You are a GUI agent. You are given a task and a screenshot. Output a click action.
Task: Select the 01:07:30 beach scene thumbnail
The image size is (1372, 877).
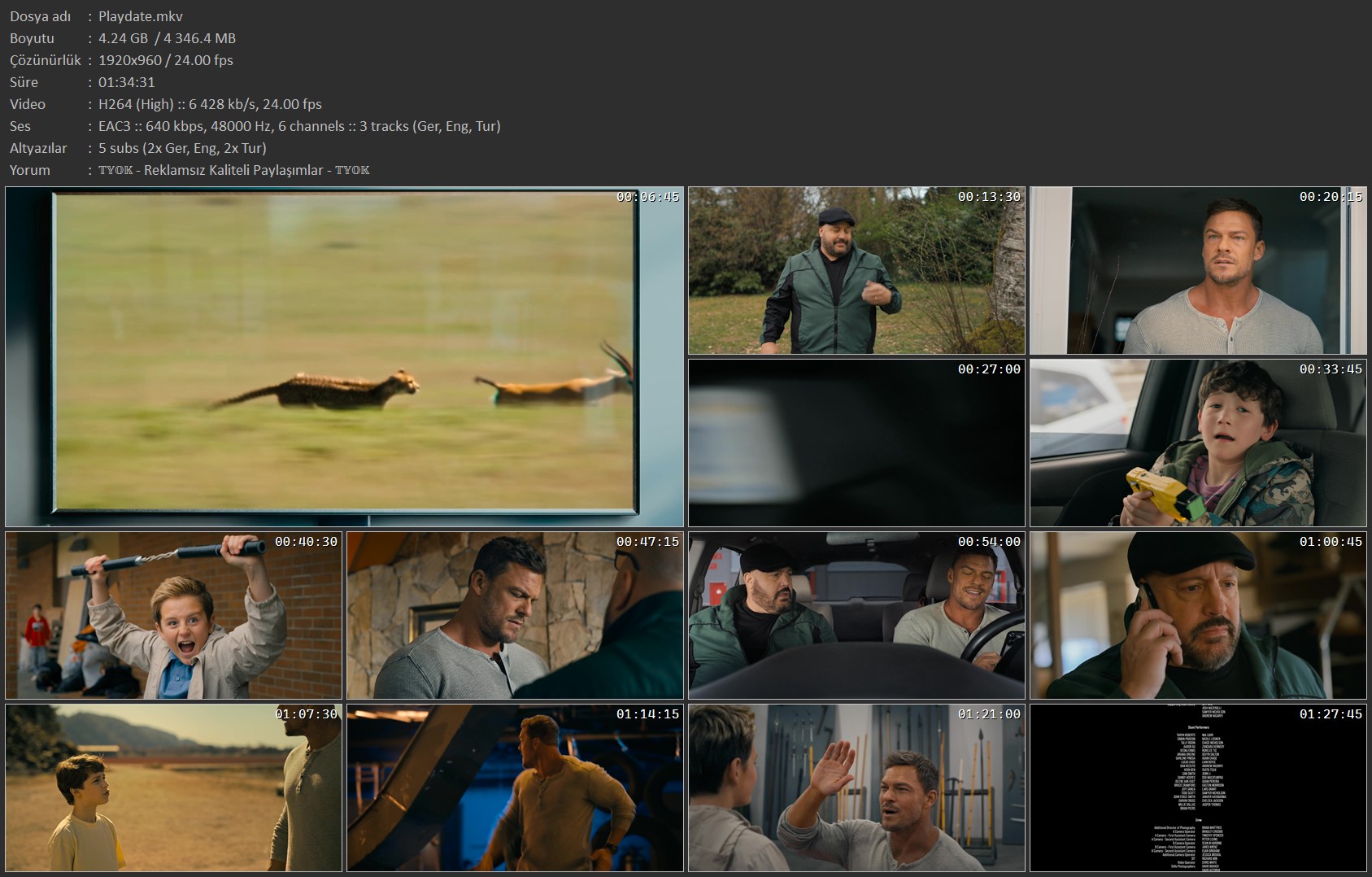173,788
